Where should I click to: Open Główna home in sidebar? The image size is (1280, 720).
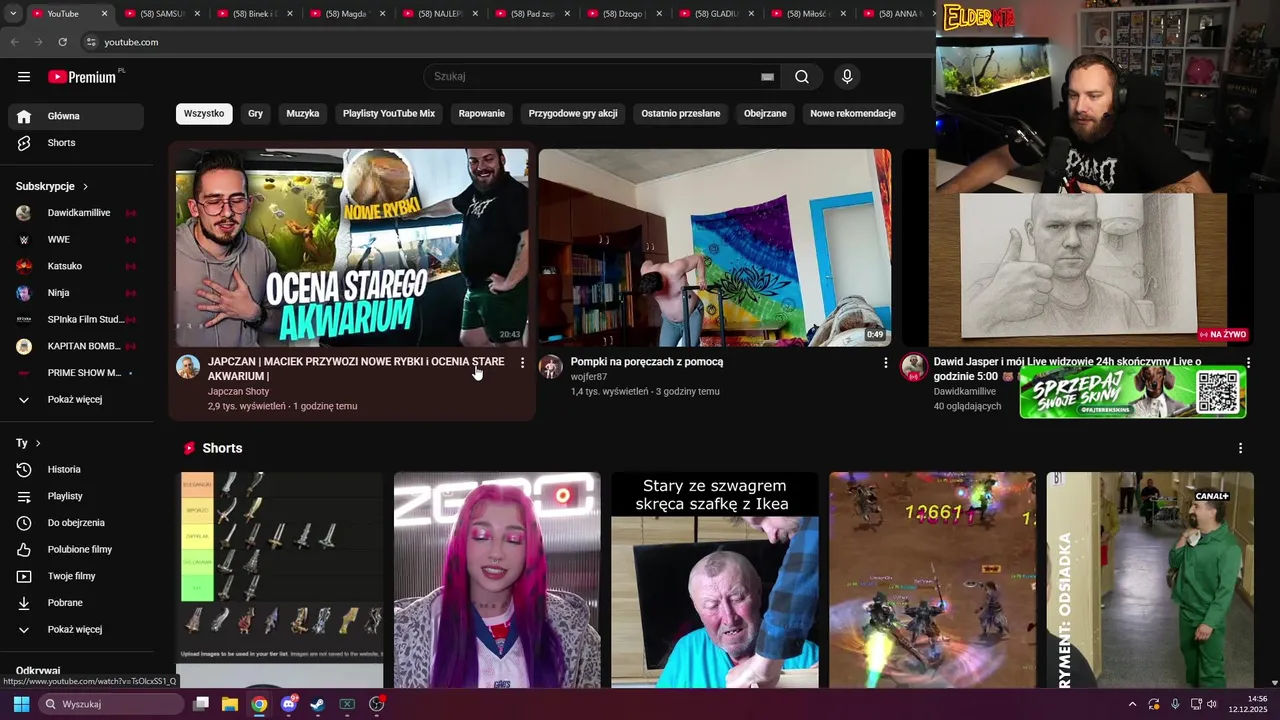(76, 116)
